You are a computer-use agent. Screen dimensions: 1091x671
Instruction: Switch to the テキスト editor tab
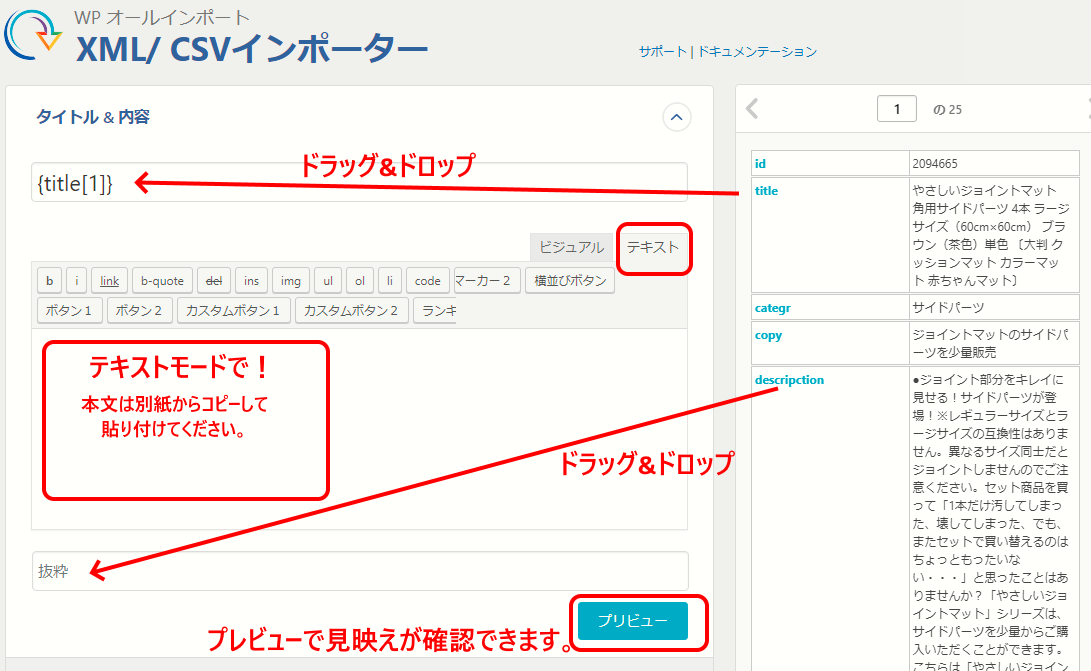pyautogui.click(x=653, y=248)
